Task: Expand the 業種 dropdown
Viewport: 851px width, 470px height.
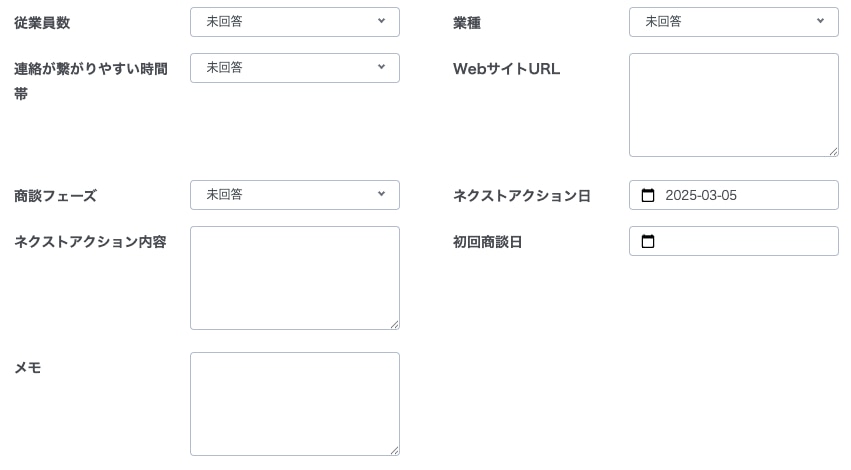Action: tap(734, 22)
